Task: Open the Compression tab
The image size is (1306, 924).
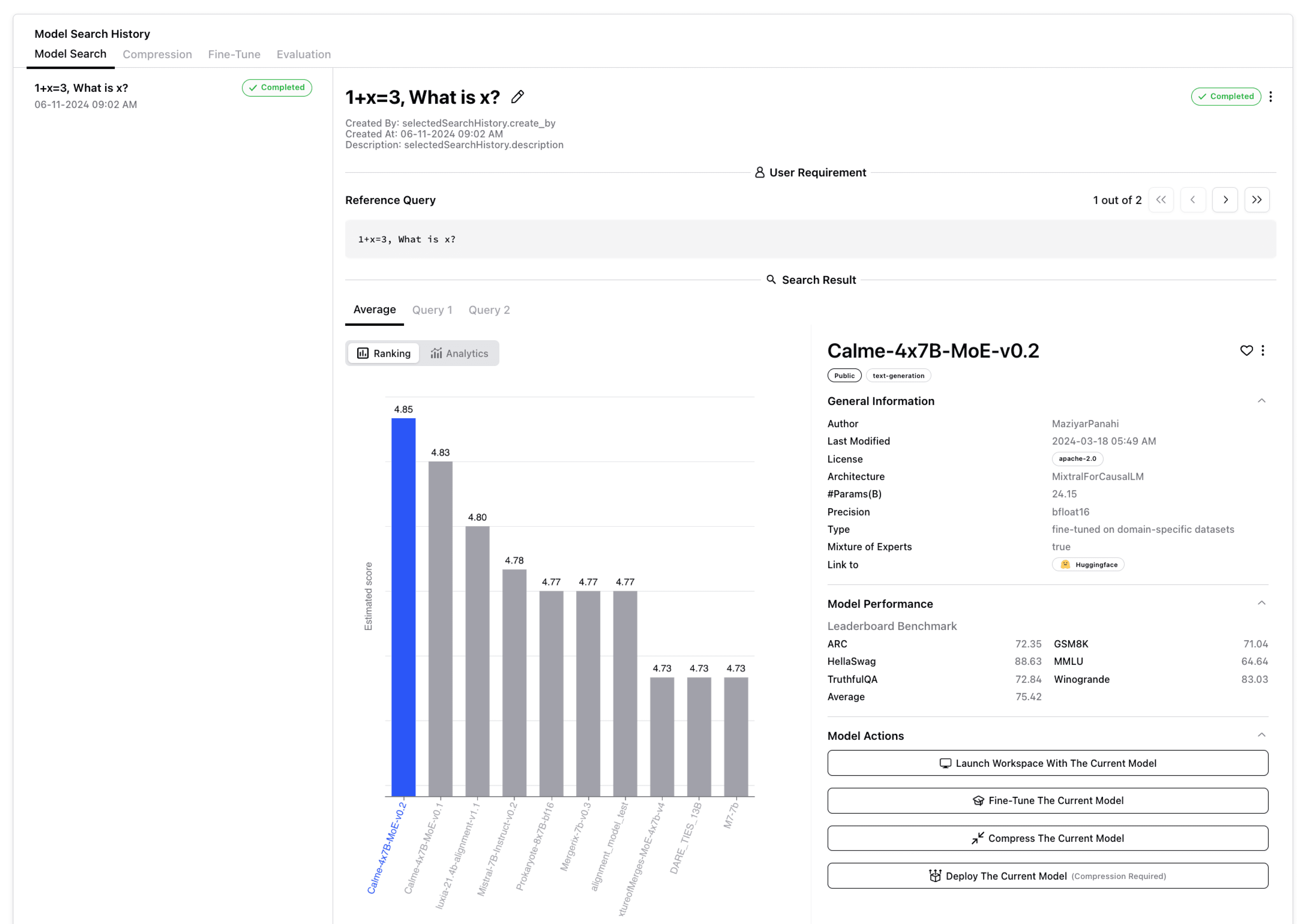Action: [157, 55]
